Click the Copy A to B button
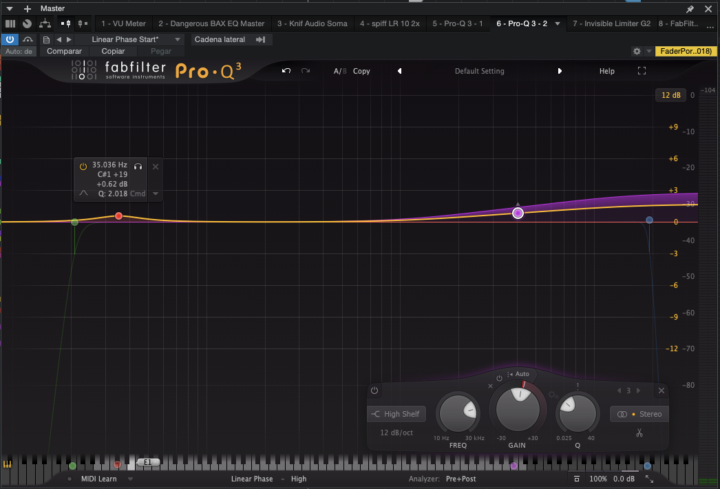This screenshot has height=489, width=720. [x=361, y=71]
